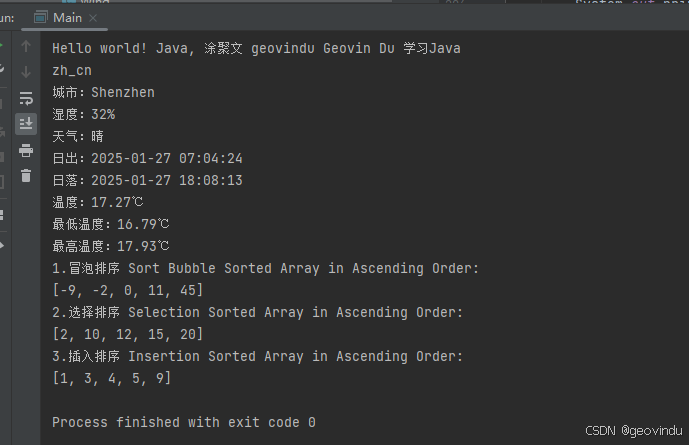This screenshot has height=445, width=689.
Task: Click the green Rerun icon at the left edge
Action: point(1,45)
